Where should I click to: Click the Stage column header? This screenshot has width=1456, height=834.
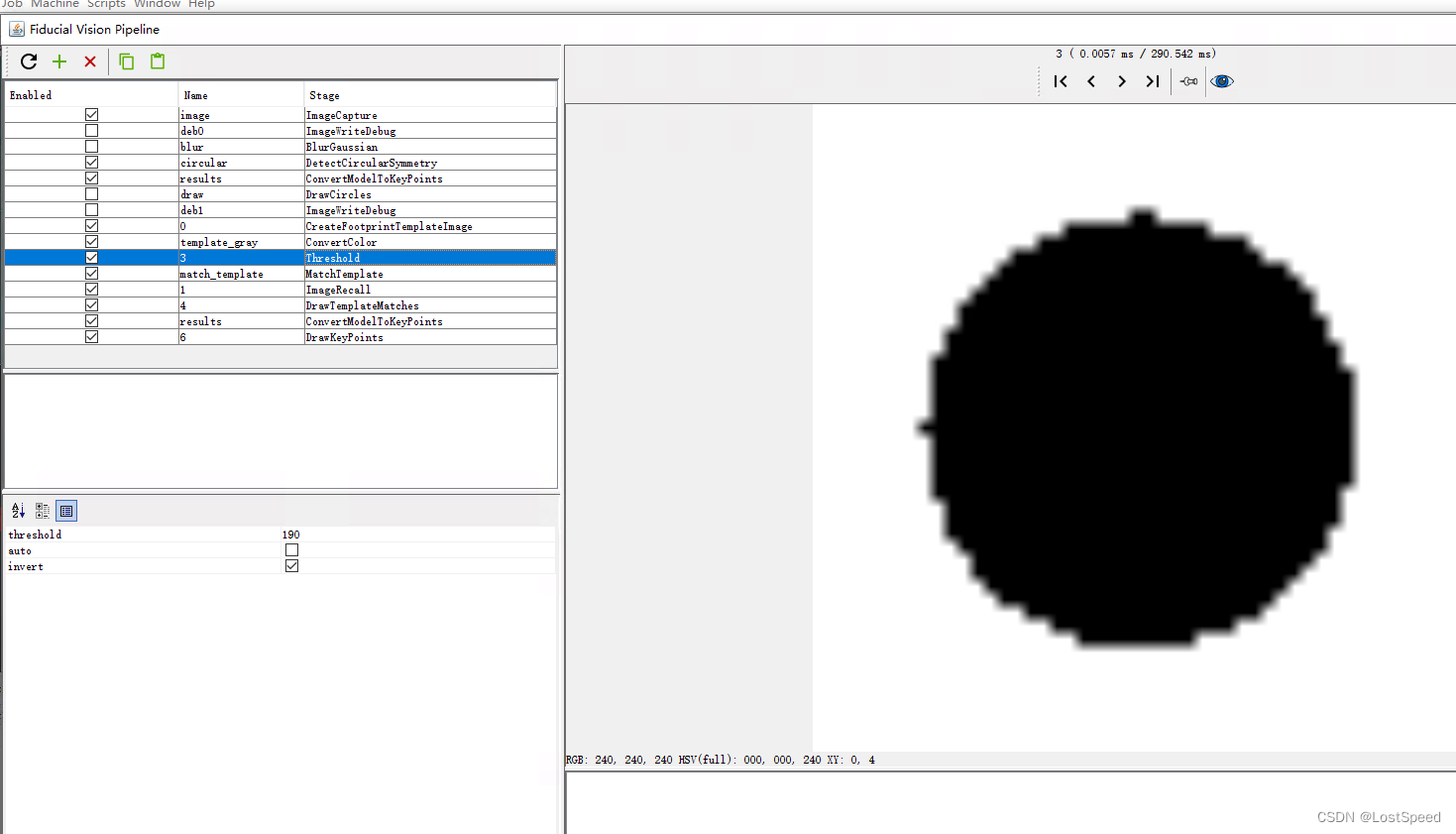(x=430, y=95)
